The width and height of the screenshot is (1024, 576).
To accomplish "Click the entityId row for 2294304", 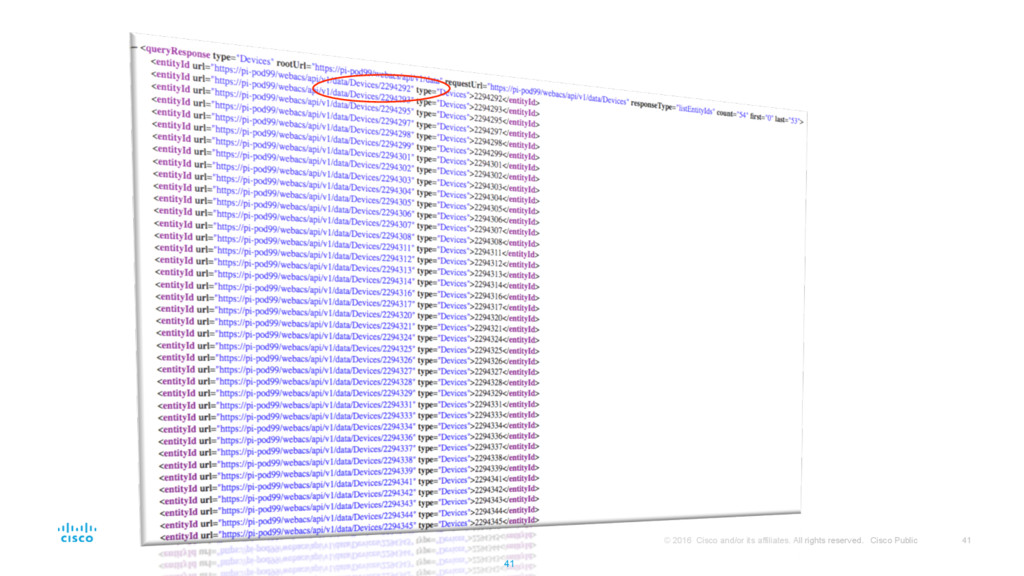I will point(347,187).
